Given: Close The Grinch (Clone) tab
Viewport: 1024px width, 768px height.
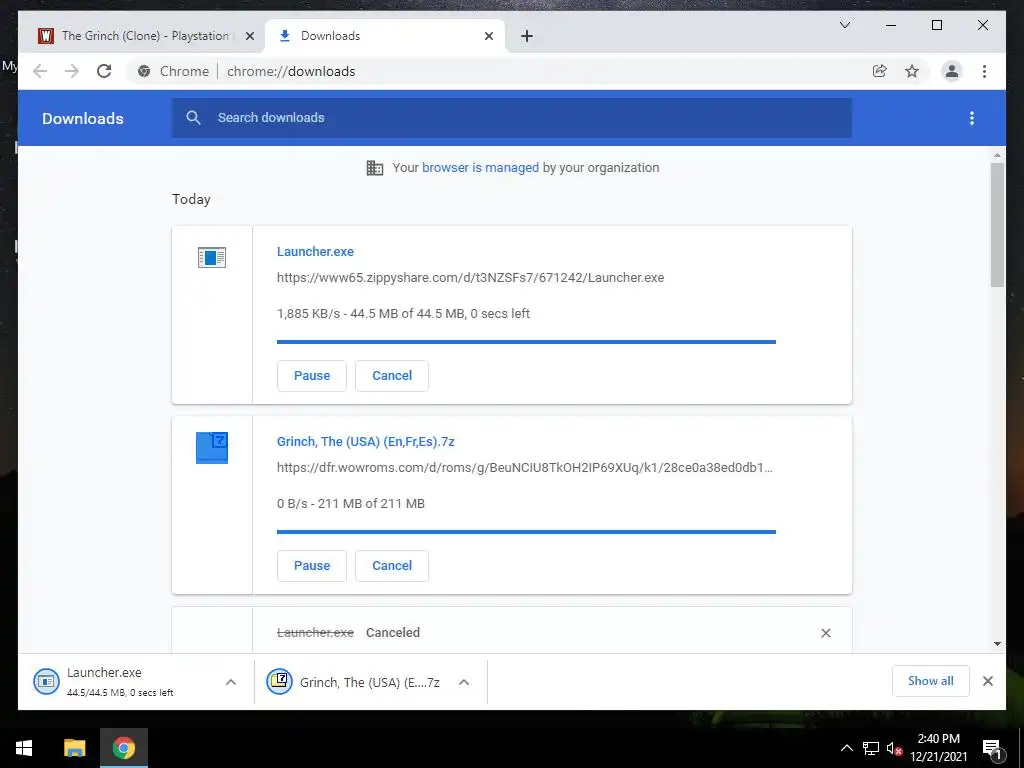Looking at the screenshot, I should coord(249,36).
